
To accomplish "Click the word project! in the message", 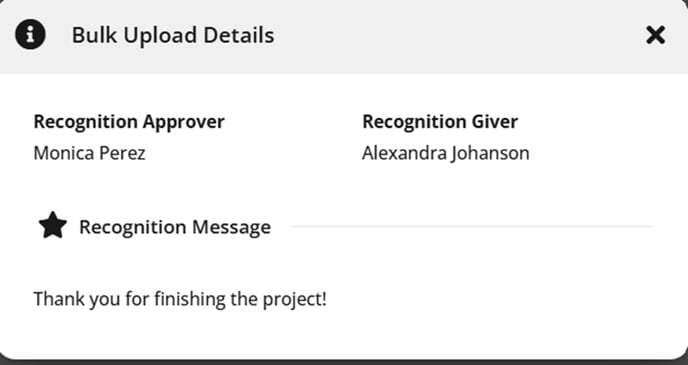I will tap(294, 300).
